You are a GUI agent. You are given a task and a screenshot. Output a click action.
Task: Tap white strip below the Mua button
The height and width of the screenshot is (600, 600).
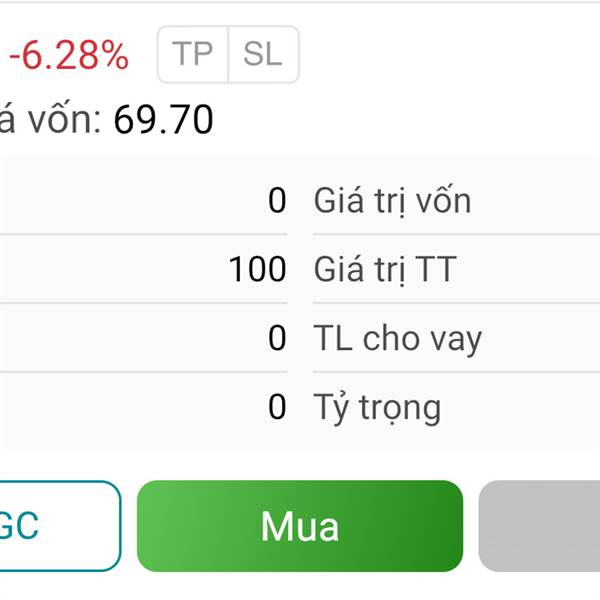point(300,587)
